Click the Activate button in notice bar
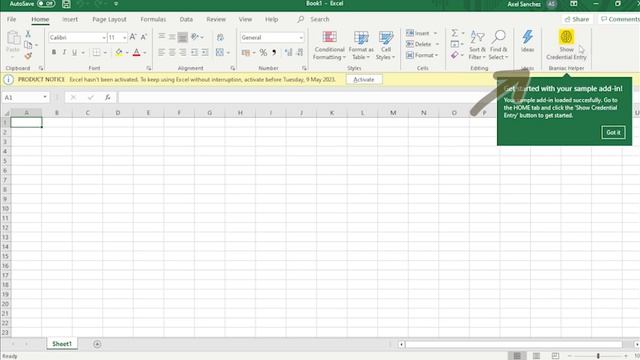Screen dimensions: 640x360 (363, 80)
